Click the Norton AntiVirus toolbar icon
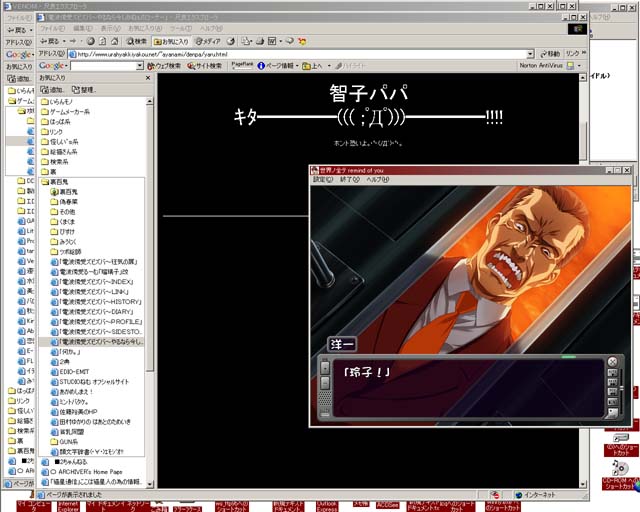The width and height of the screenshot is (640, 512). [570, 65]
